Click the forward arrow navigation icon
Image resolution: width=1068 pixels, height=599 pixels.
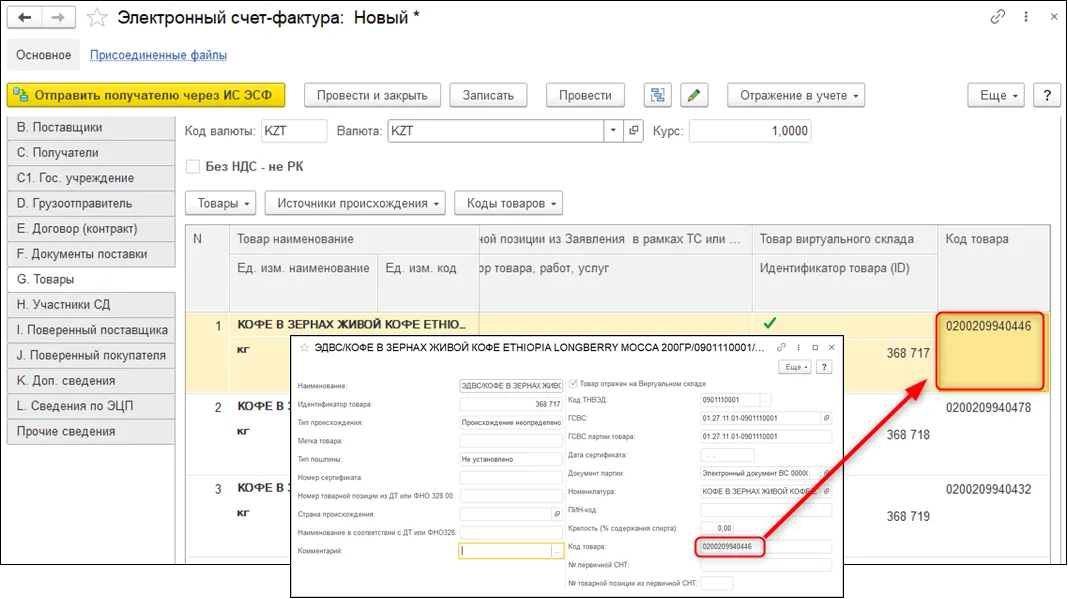[59, 18]
